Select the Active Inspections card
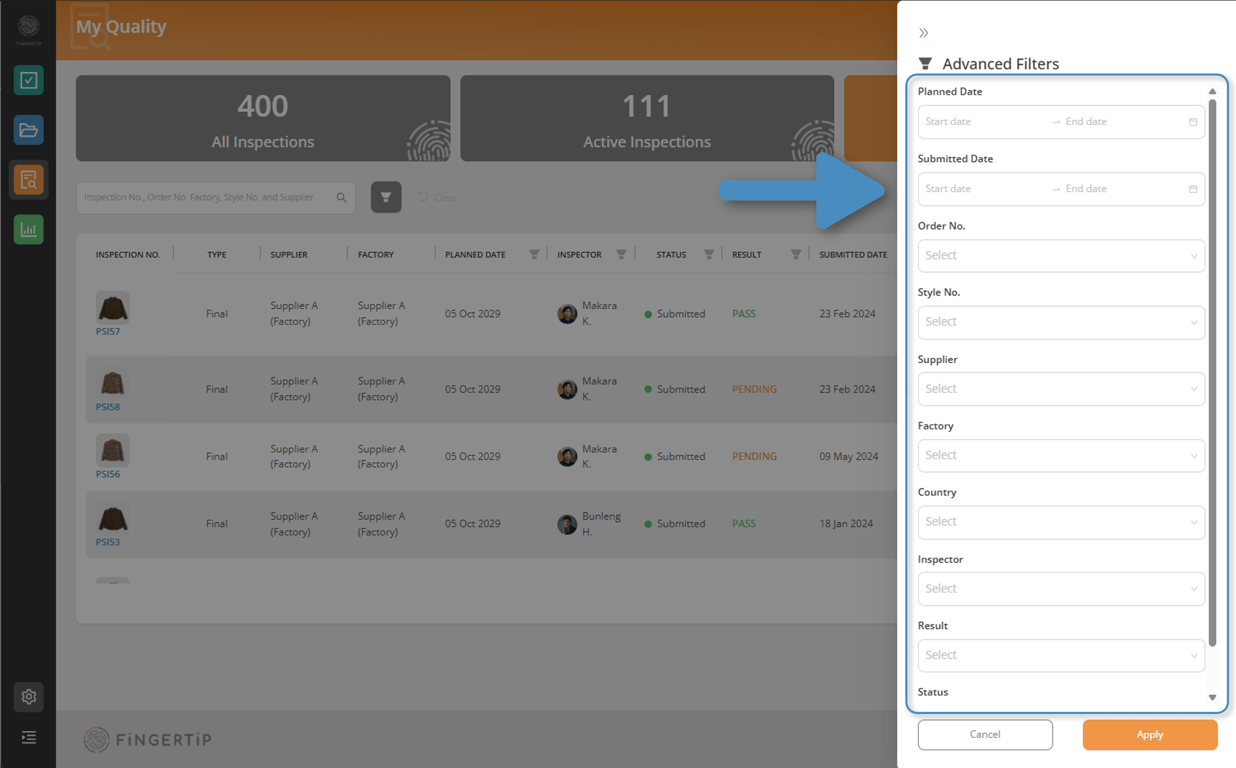1236x768 pixels. tap(647, 118)
